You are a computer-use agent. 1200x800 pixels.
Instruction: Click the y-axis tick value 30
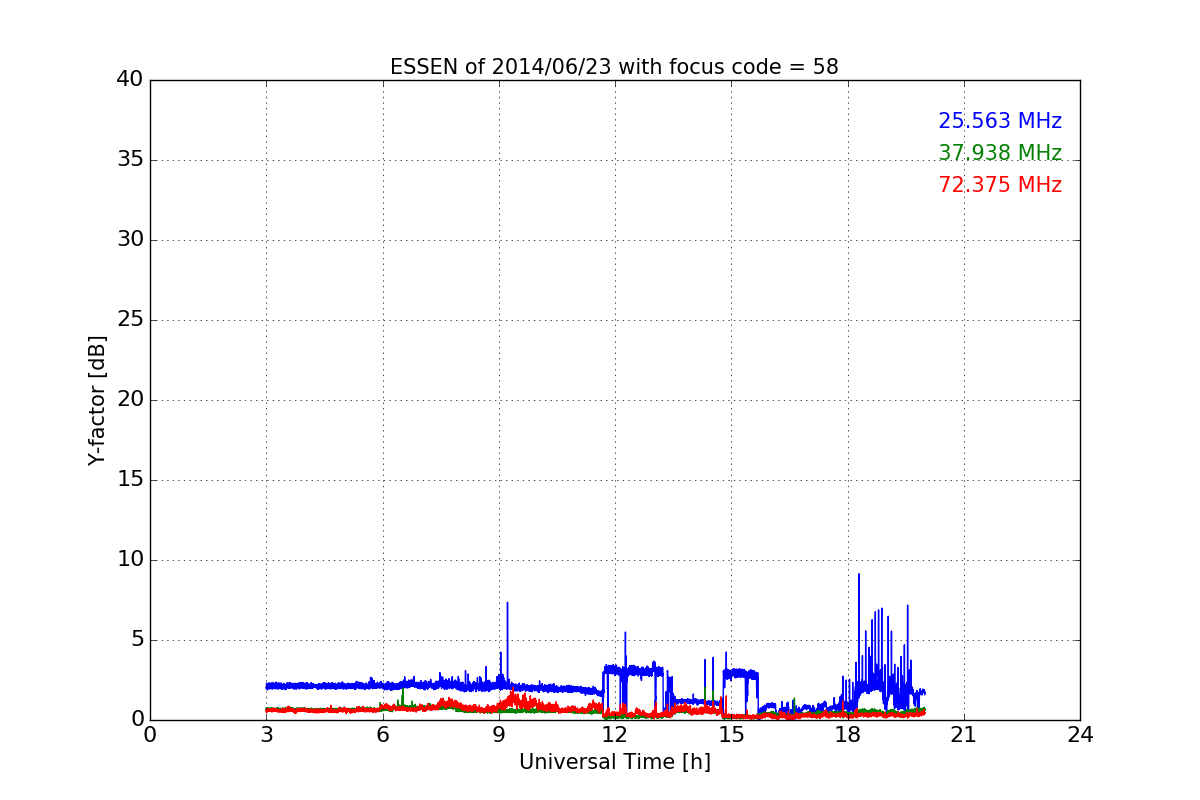click(x=129, y=240)
